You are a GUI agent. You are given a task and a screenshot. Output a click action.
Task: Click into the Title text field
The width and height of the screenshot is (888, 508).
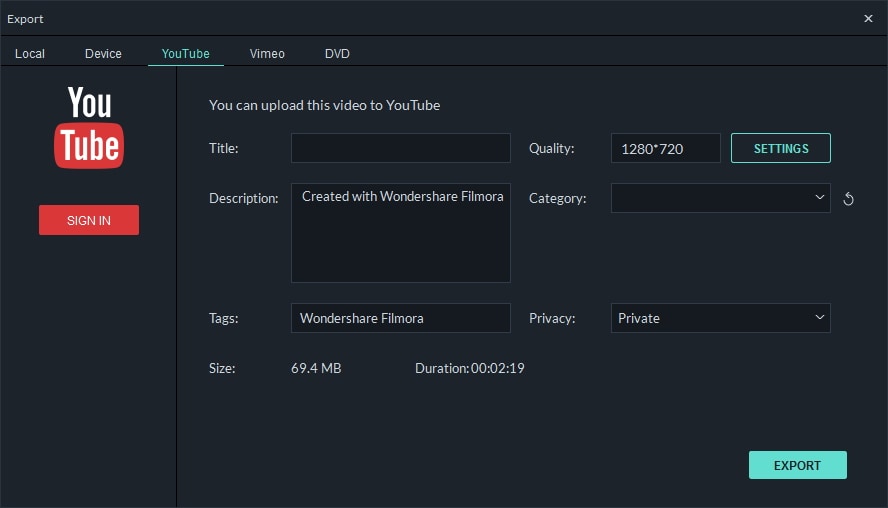pyautogui.click(x=400, y=148)
